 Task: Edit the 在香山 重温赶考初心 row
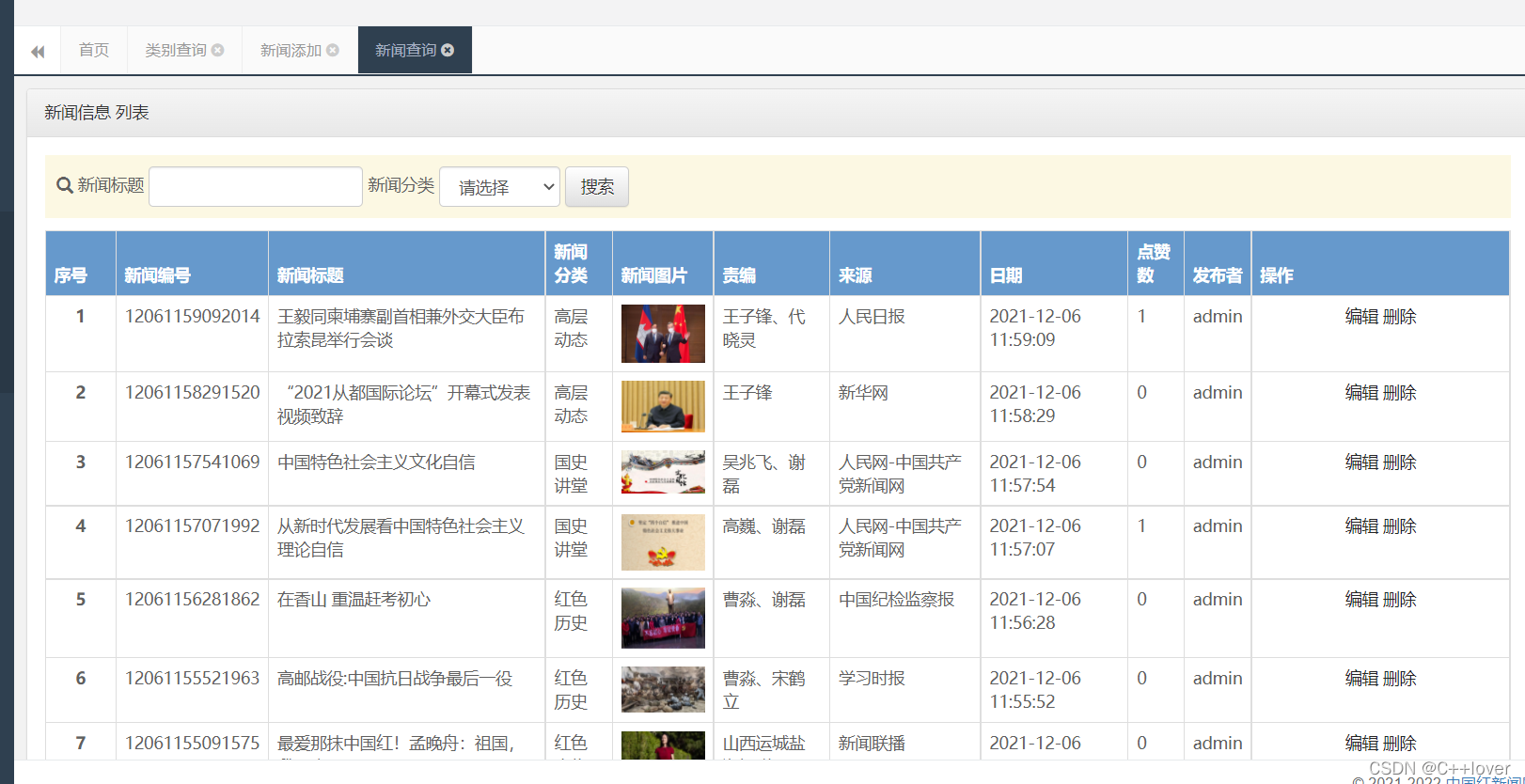1361,600
